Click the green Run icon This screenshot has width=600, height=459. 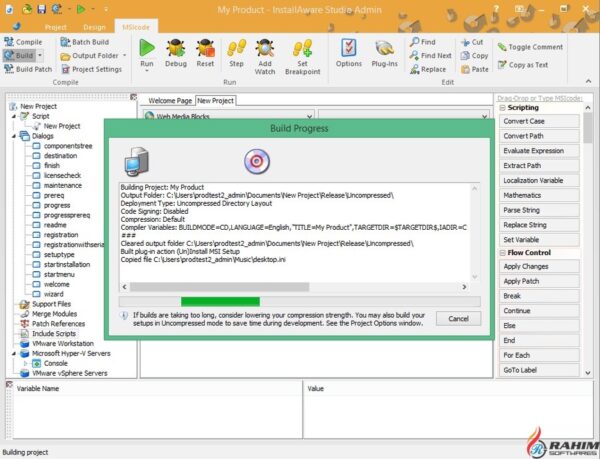[147, 48]
